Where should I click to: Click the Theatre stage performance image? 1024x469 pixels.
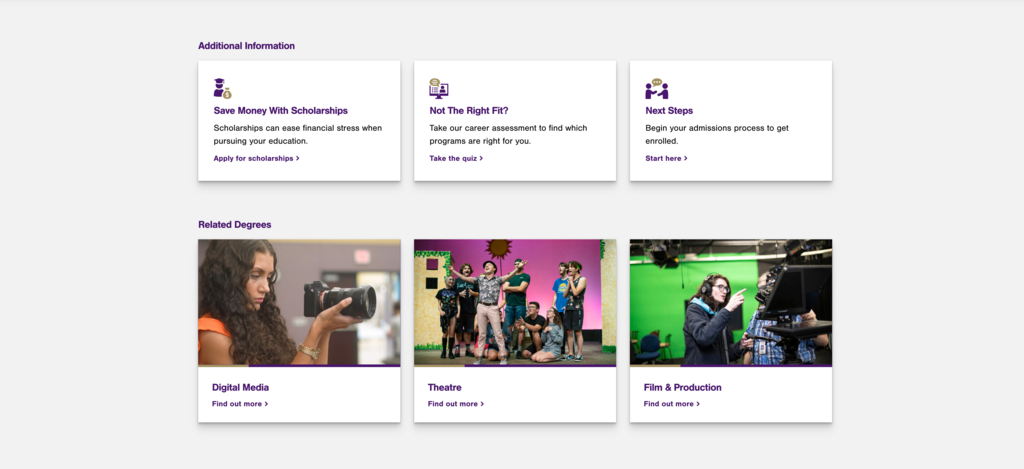[515, 302]
